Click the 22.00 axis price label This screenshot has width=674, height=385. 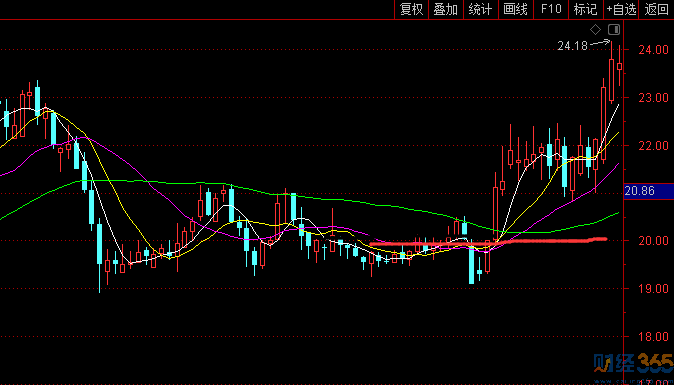[x=653, y=145]
